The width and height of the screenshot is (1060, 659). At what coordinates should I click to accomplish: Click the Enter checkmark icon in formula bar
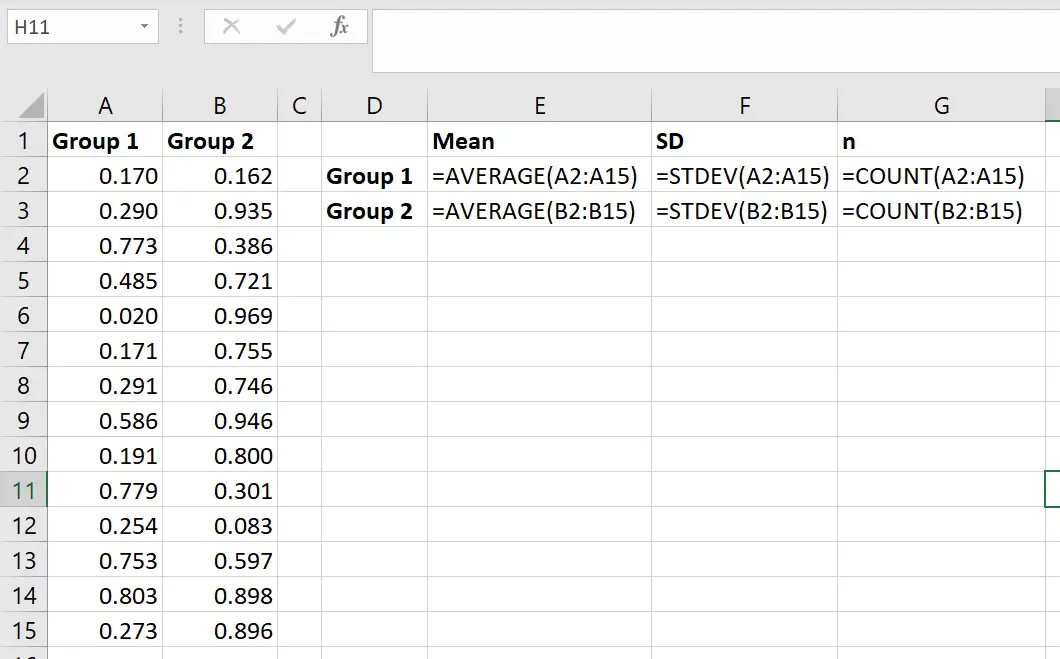pyautogui.click(x=286, y=27)
